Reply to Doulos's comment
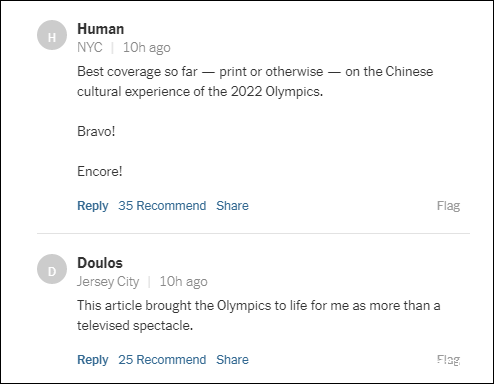The image size is (494, 384). [x=93, y=360]
